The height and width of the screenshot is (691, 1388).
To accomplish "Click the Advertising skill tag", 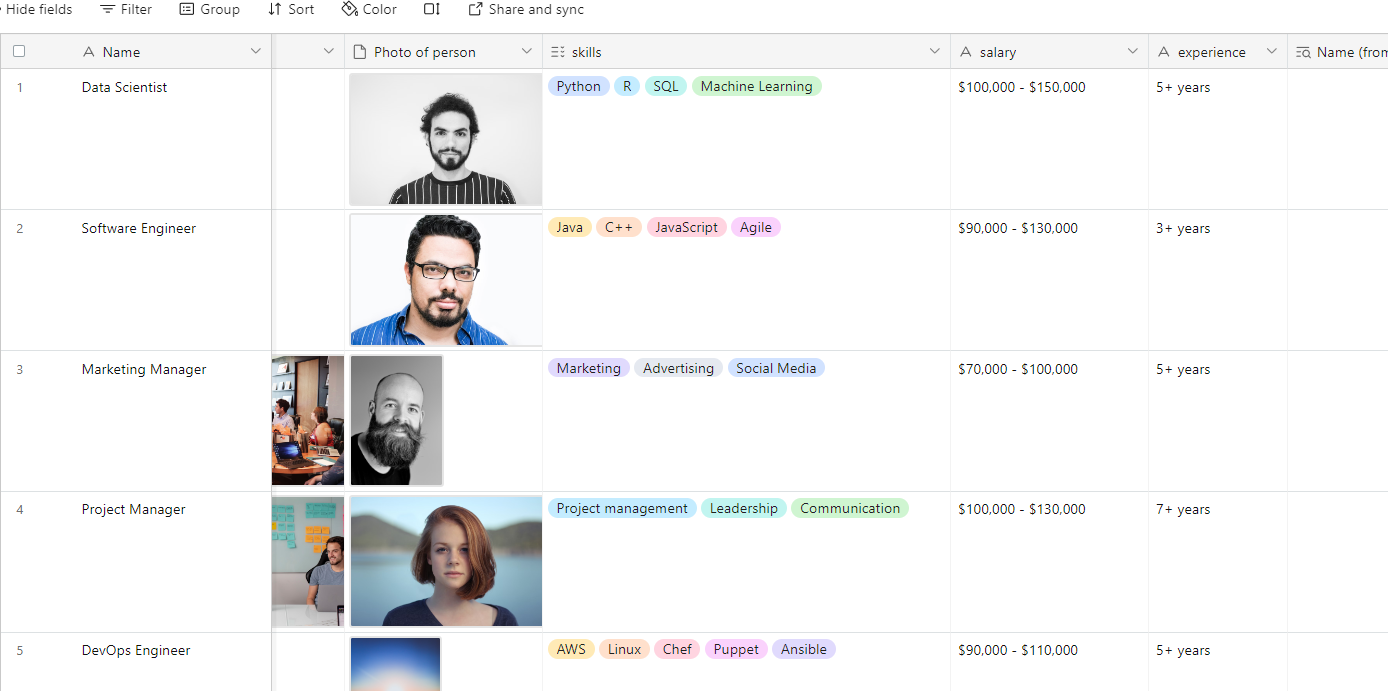I will 678,369.
